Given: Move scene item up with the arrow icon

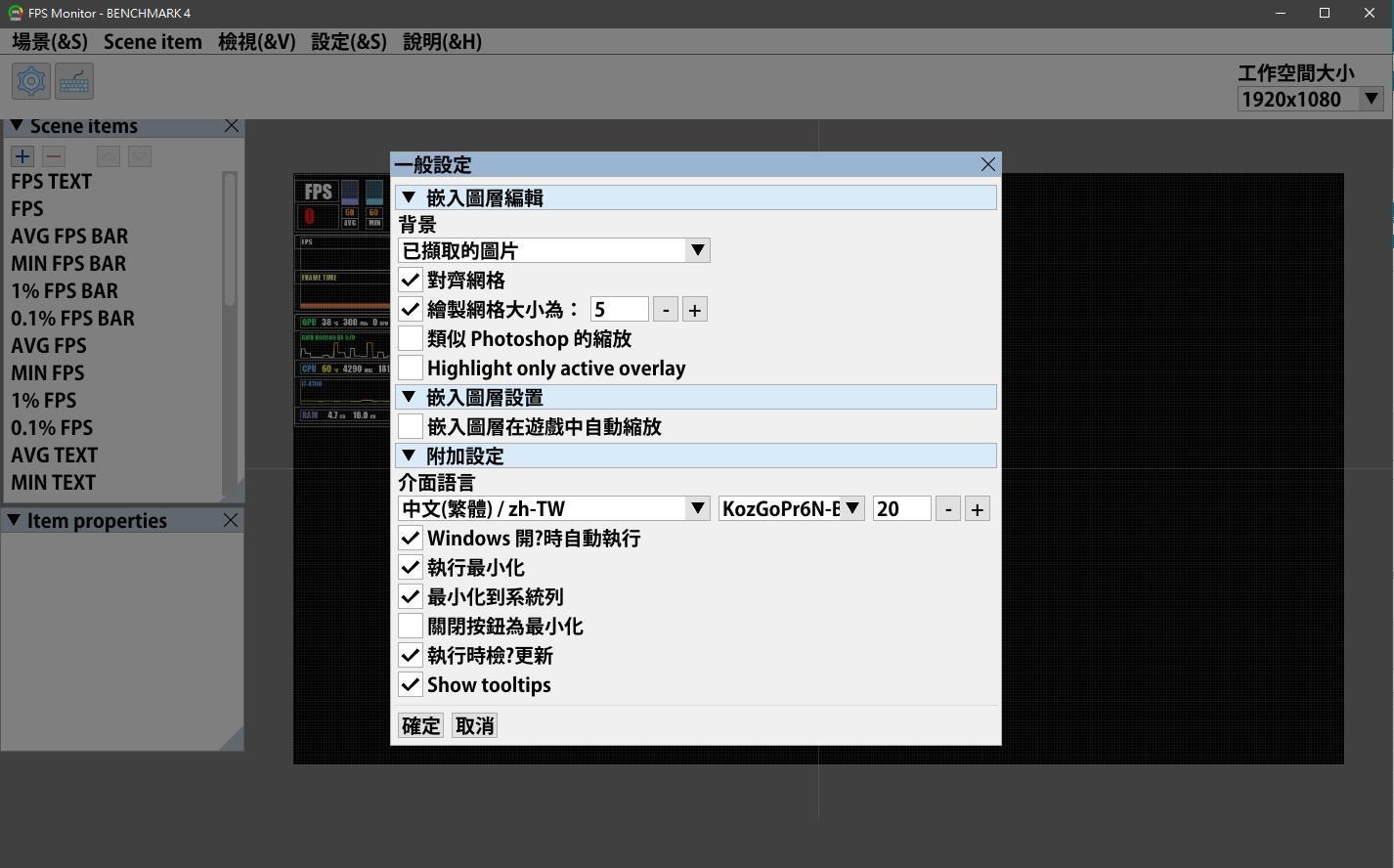Looking at the screenshot, I should pyautogui.click(x=109, y=156).
